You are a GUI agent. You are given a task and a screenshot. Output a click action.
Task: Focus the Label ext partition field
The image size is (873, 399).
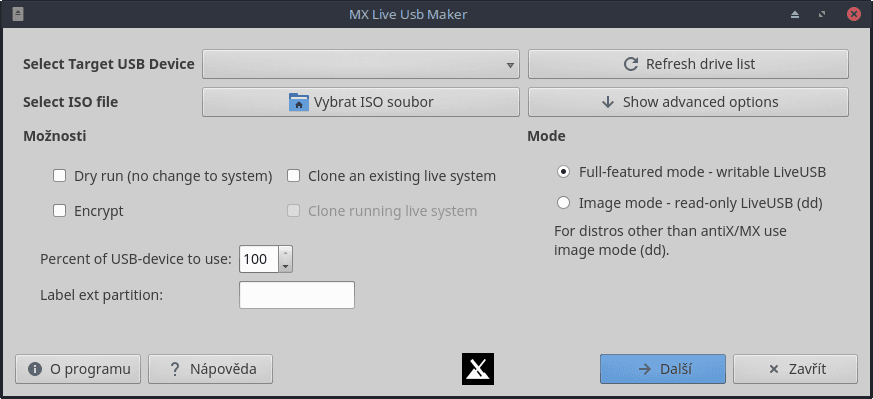coord(297,295)
